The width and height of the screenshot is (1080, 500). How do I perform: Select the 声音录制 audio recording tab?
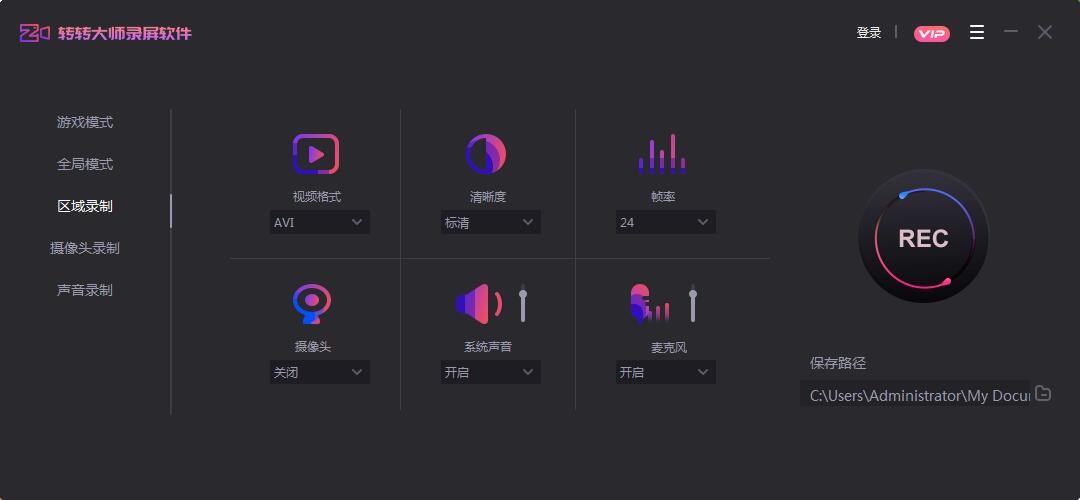(85, 290)
